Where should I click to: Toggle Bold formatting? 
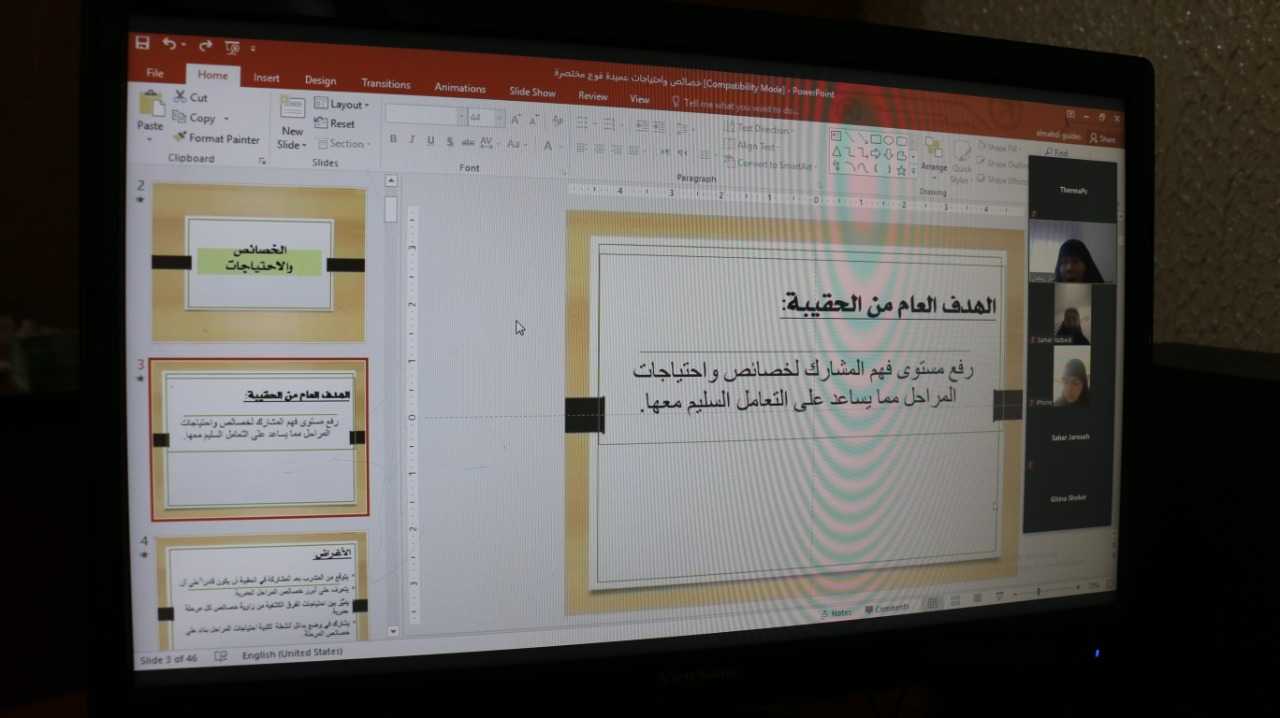[393, 140]
